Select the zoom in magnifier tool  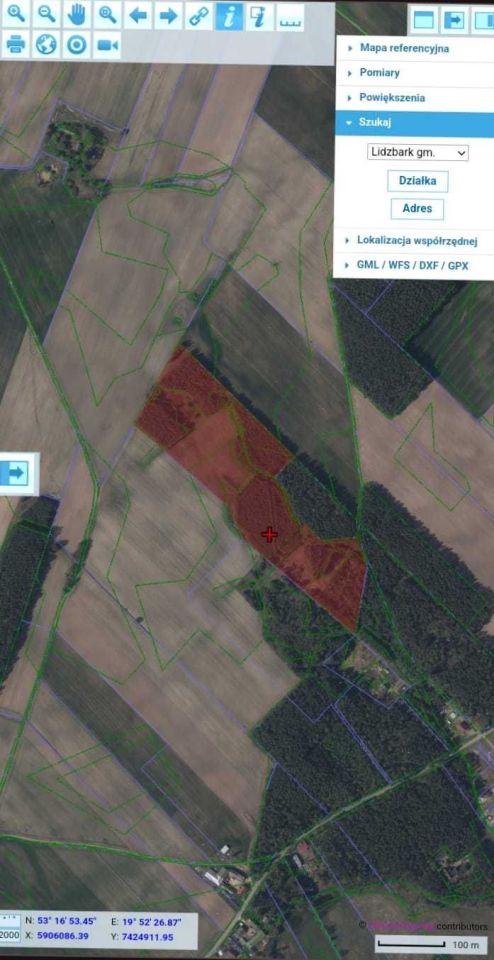coord(15,15)
